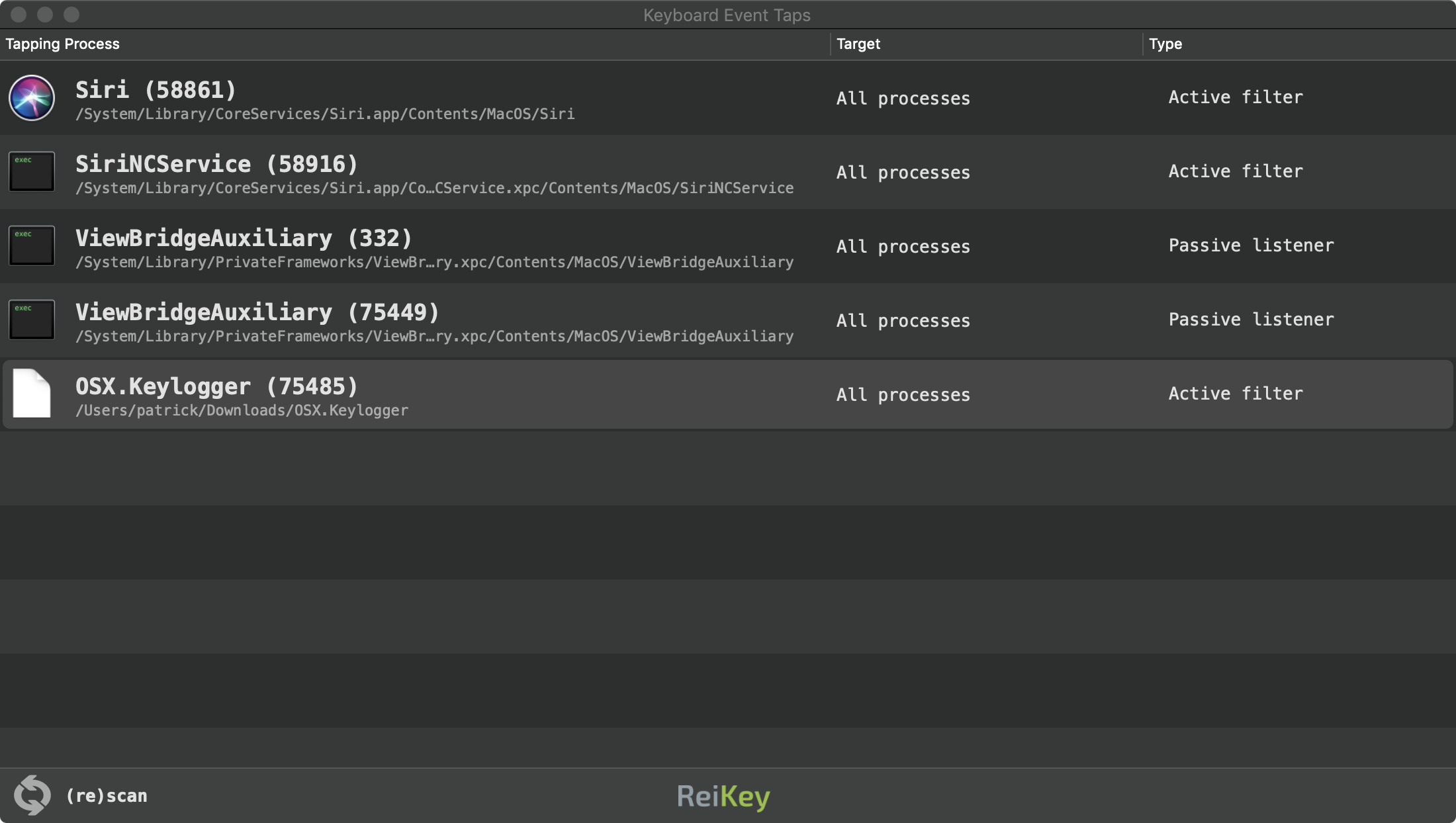The width and height of the screenshot is (1456, 823).
Task: Select the SiriNCService (58916) process name
Action: 216,164
